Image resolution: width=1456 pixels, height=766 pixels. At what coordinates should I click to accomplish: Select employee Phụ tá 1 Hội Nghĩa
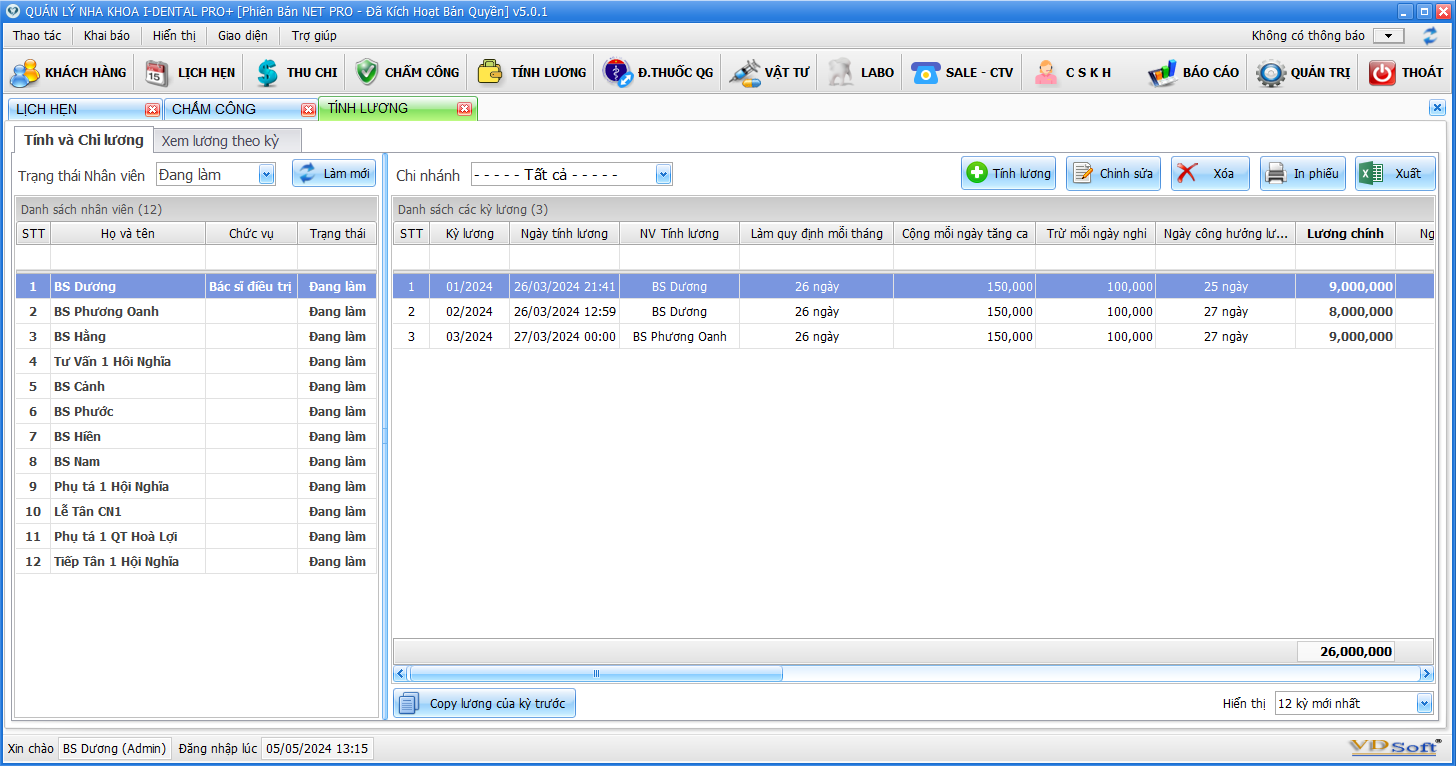pyautogui.click(x=196, y=486)
